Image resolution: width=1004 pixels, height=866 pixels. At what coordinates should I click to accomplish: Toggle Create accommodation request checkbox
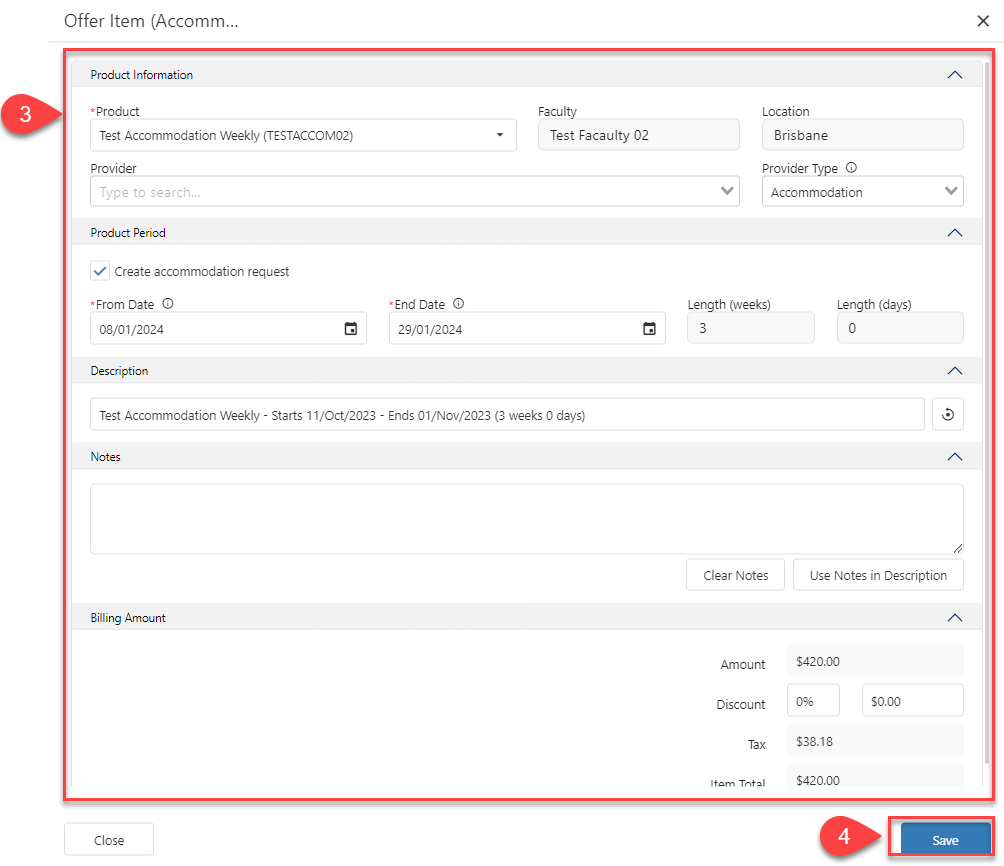click(x=100, y=271)
